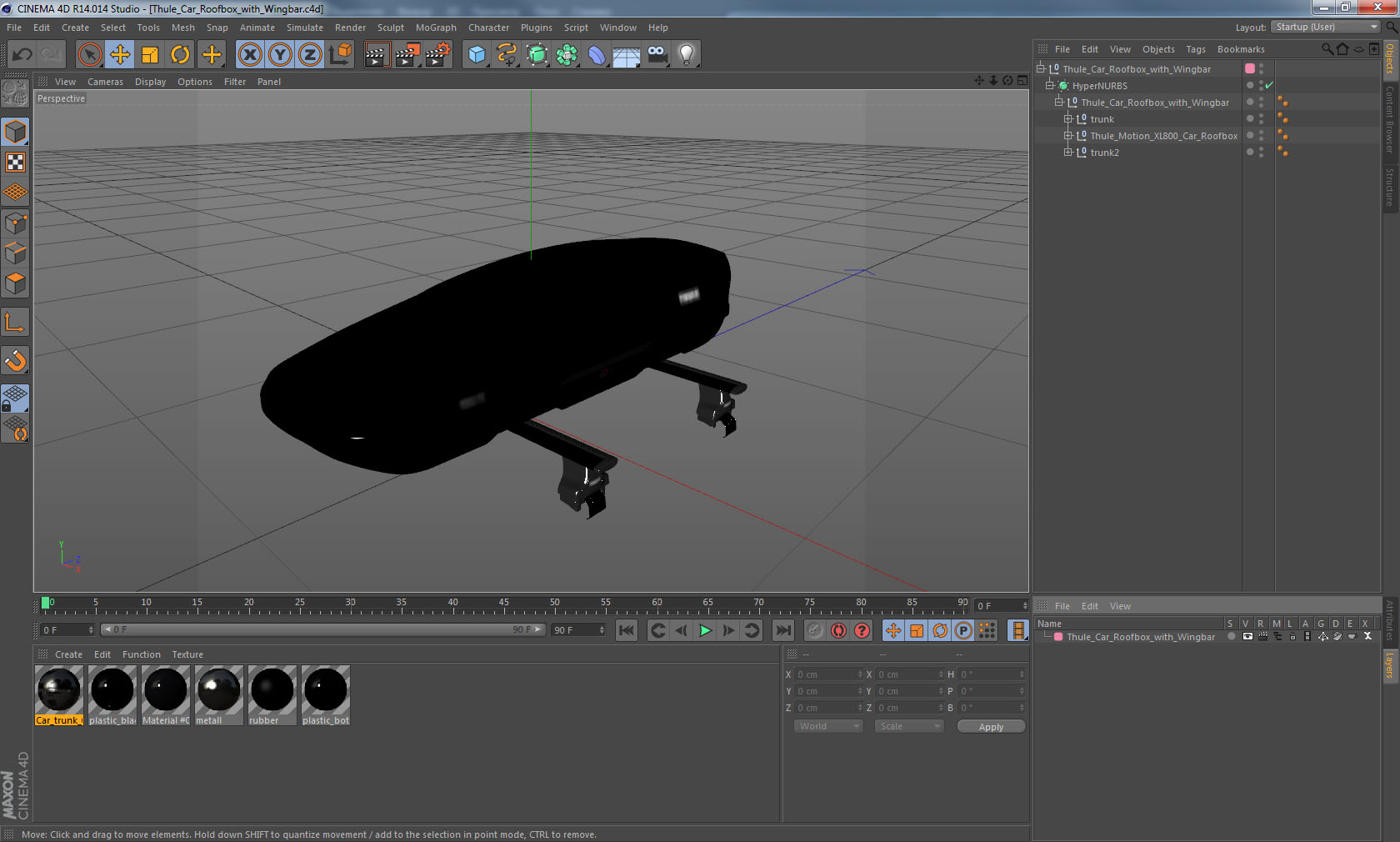This screenshot has width=1400, height=842.
Task: Play the animation forward
Action: coord(705,630)
